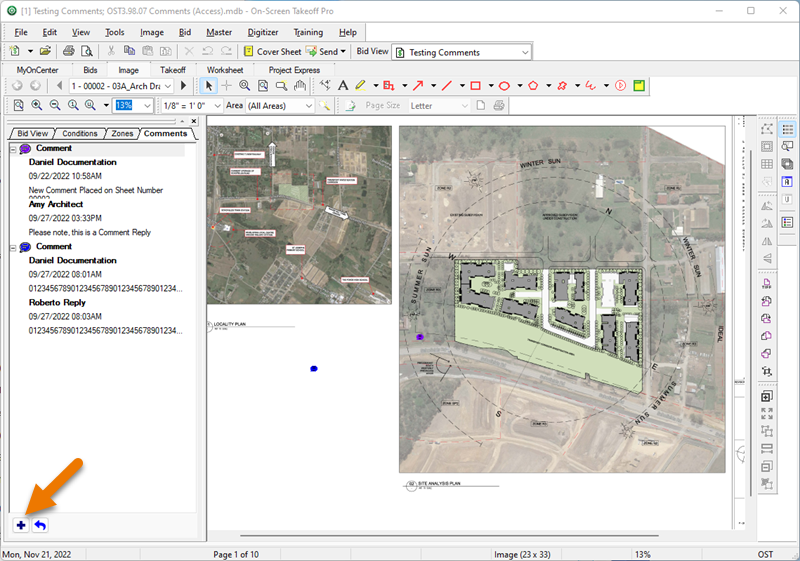Switch to the Zones panel tab
The width and height of the screenshot is (800, 561).
pyautogui.click(x=122, y=134)
